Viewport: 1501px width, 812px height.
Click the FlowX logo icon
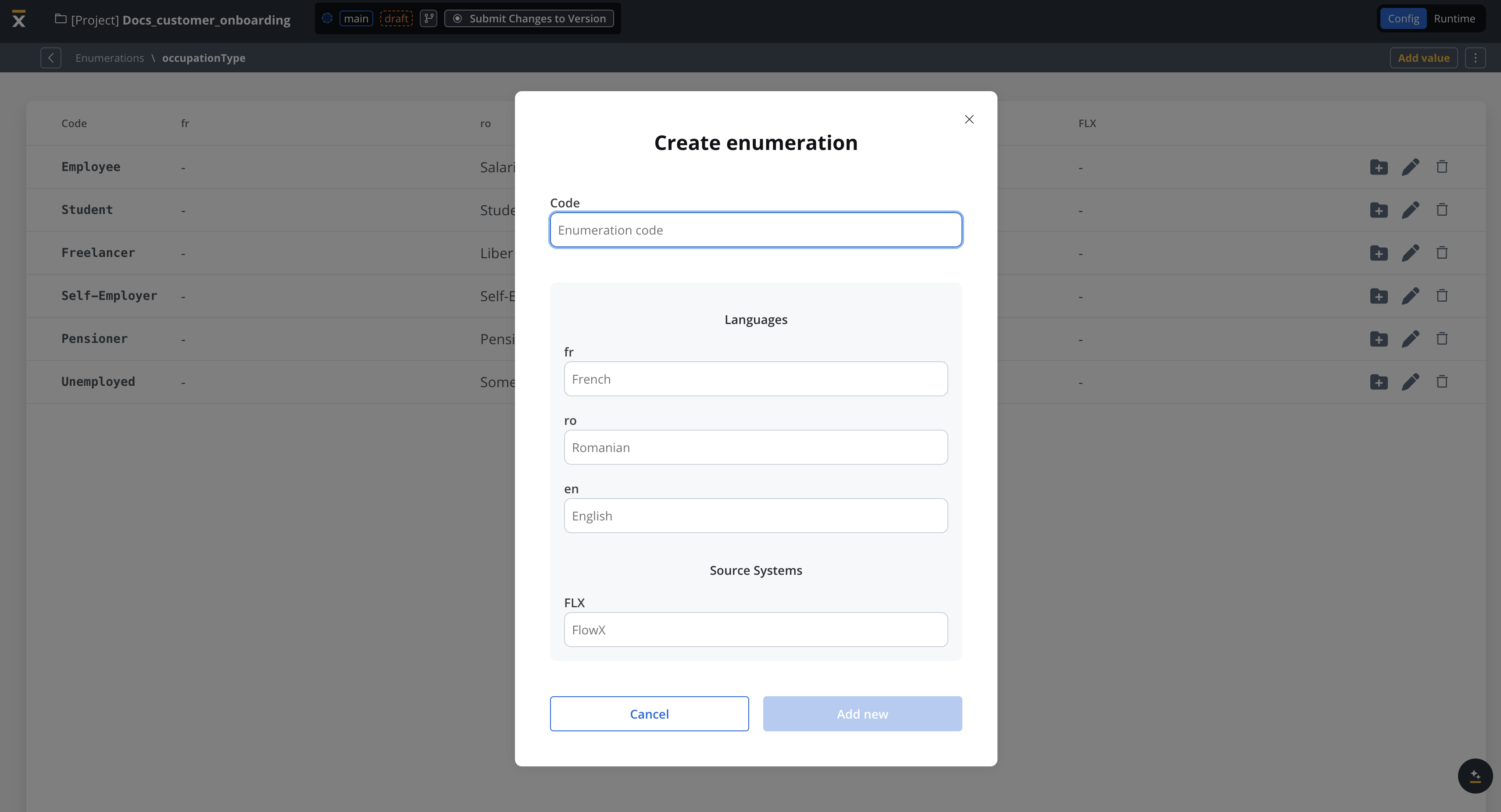point(19,19)
